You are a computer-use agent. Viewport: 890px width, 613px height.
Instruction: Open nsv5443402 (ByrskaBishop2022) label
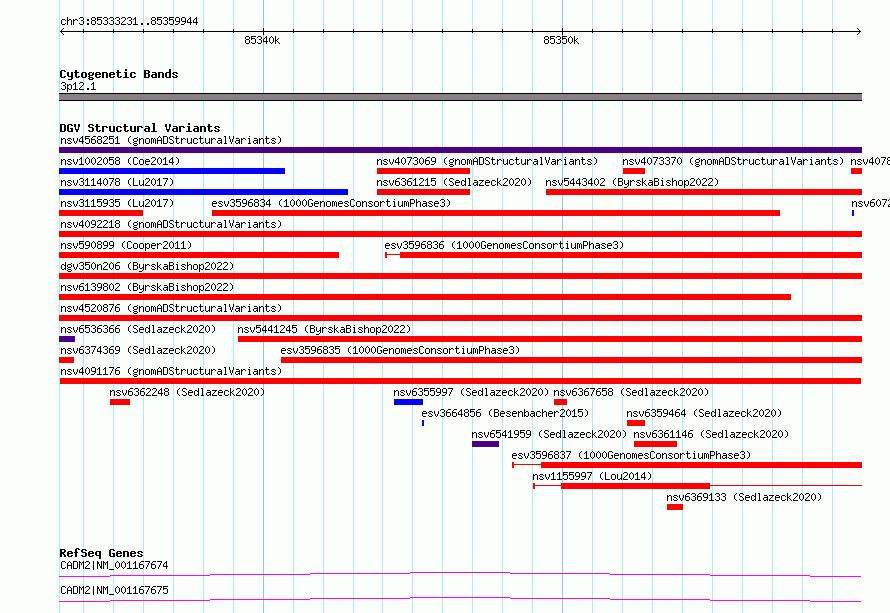pyautogui.click(x=632, y=182)
